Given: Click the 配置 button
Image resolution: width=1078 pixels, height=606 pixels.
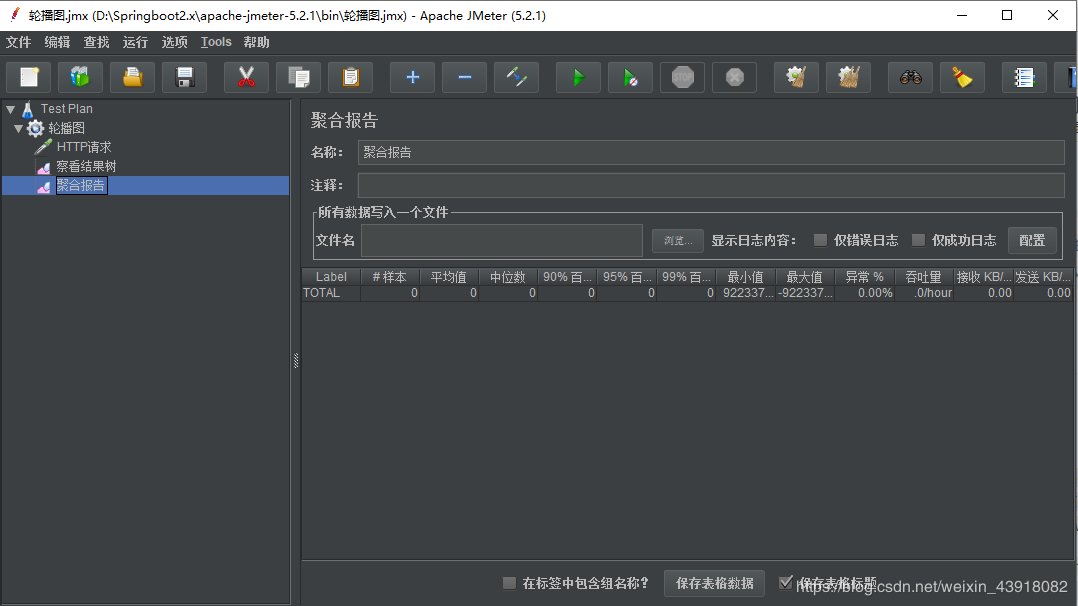Looking at the screenshot, I should [1032, 240].
